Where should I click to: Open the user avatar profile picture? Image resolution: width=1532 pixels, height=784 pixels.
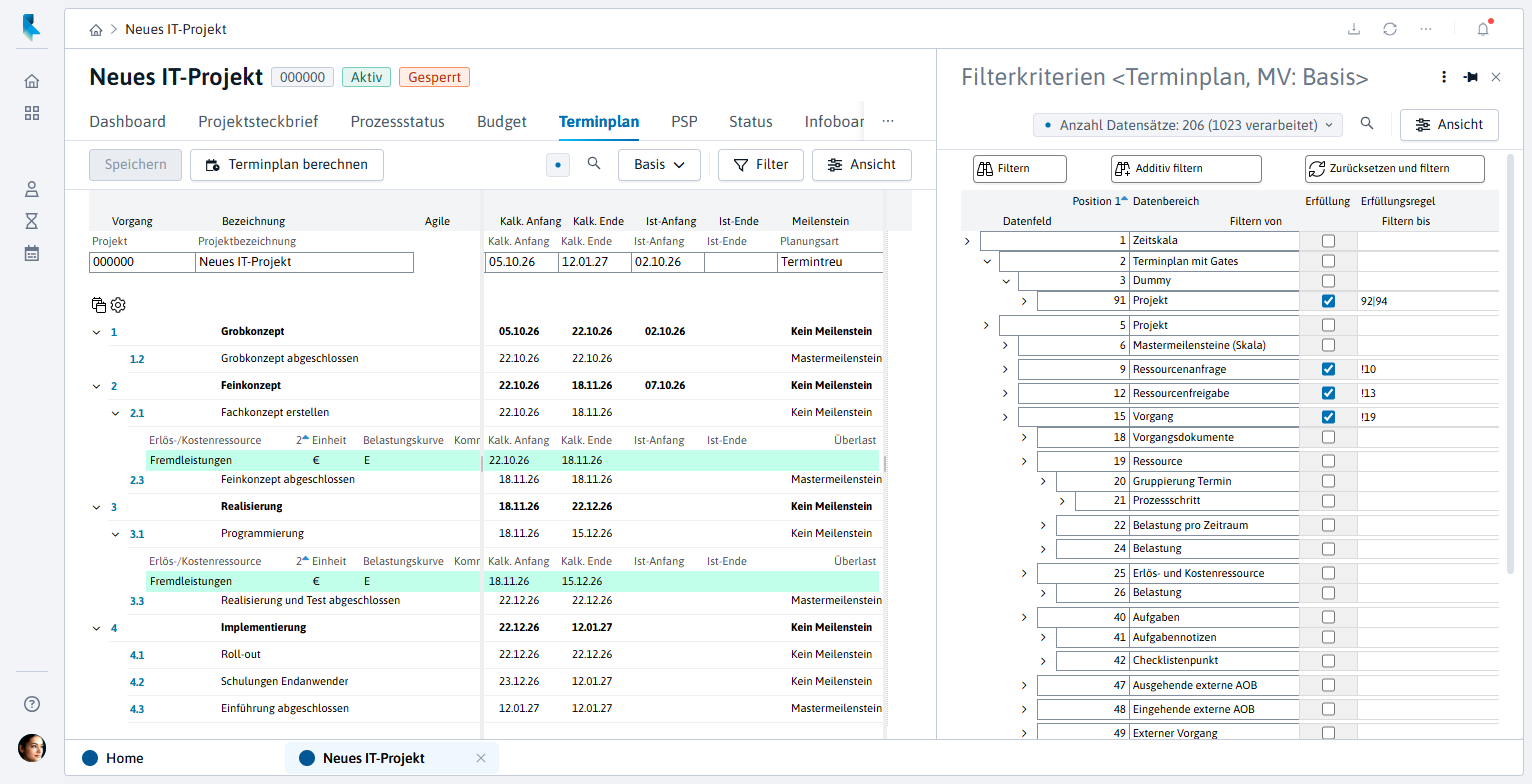(32, 748)
